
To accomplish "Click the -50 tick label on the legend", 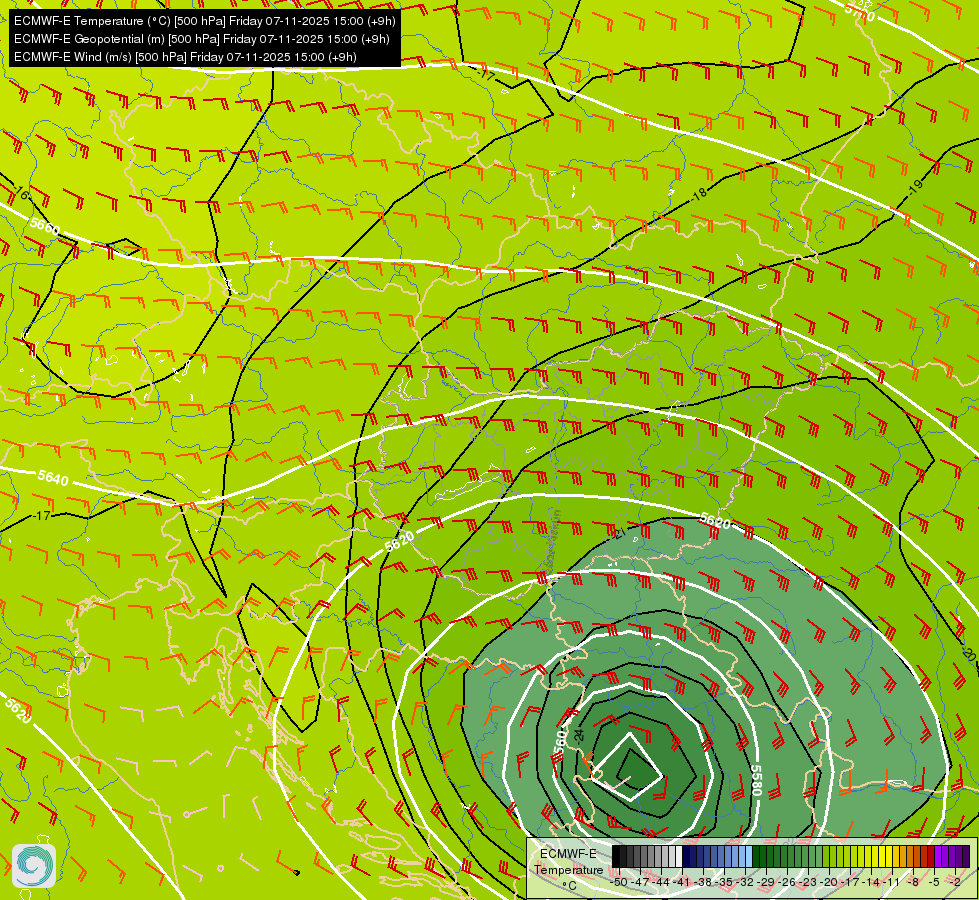I will click(619, 882).
